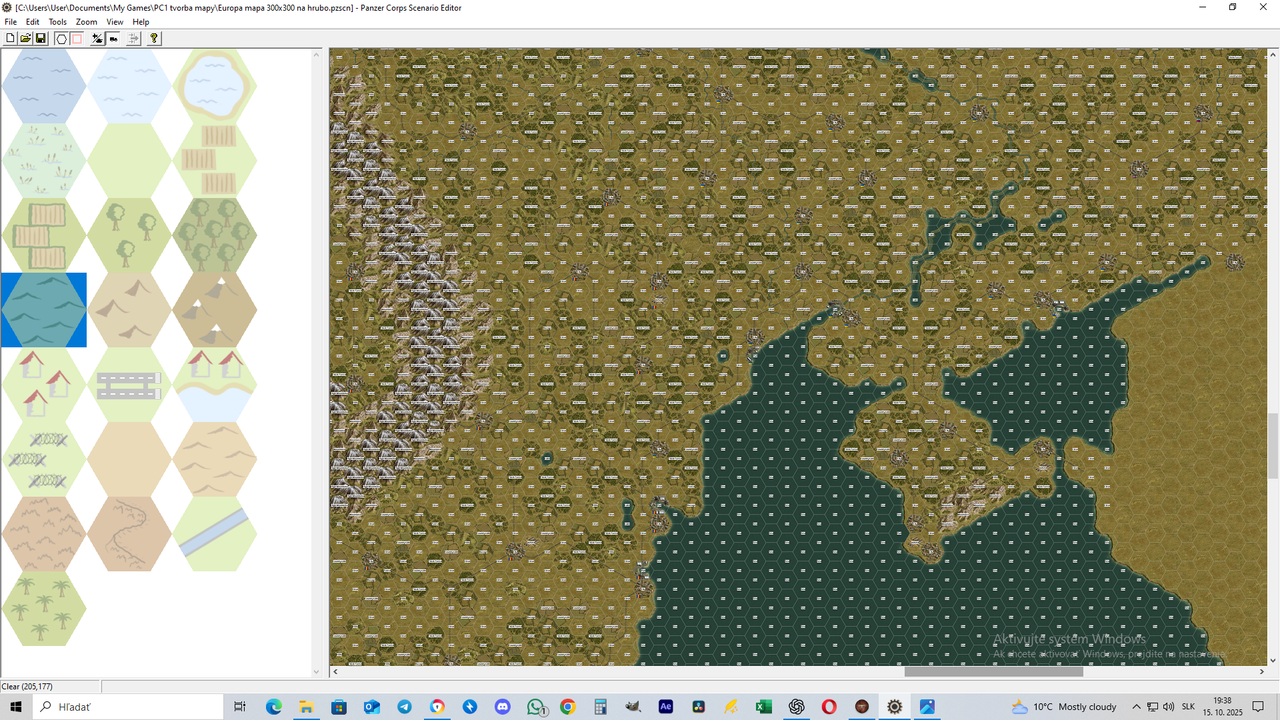
Task: Open the Edit menu
Action: click(x=33, y=22)
